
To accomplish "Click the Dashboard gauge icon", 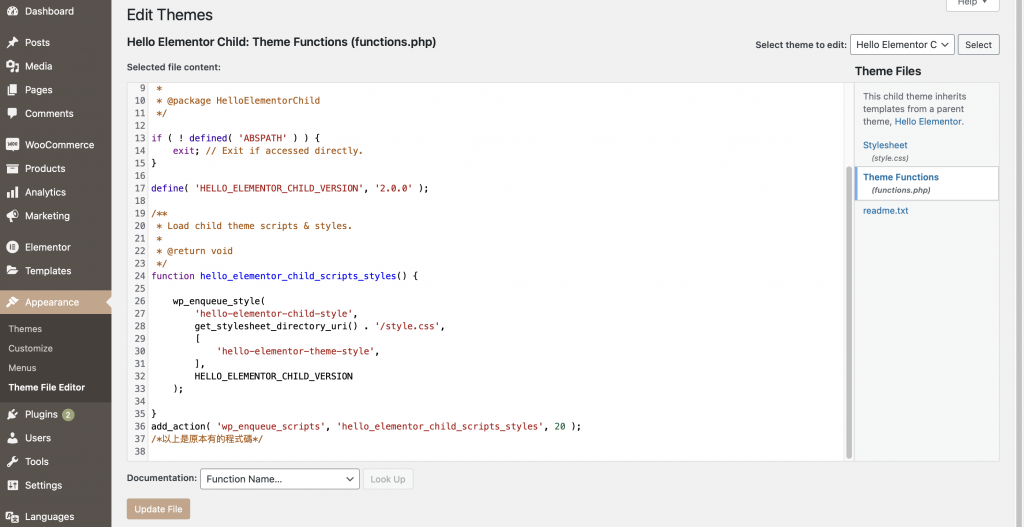I will point(12,11).
